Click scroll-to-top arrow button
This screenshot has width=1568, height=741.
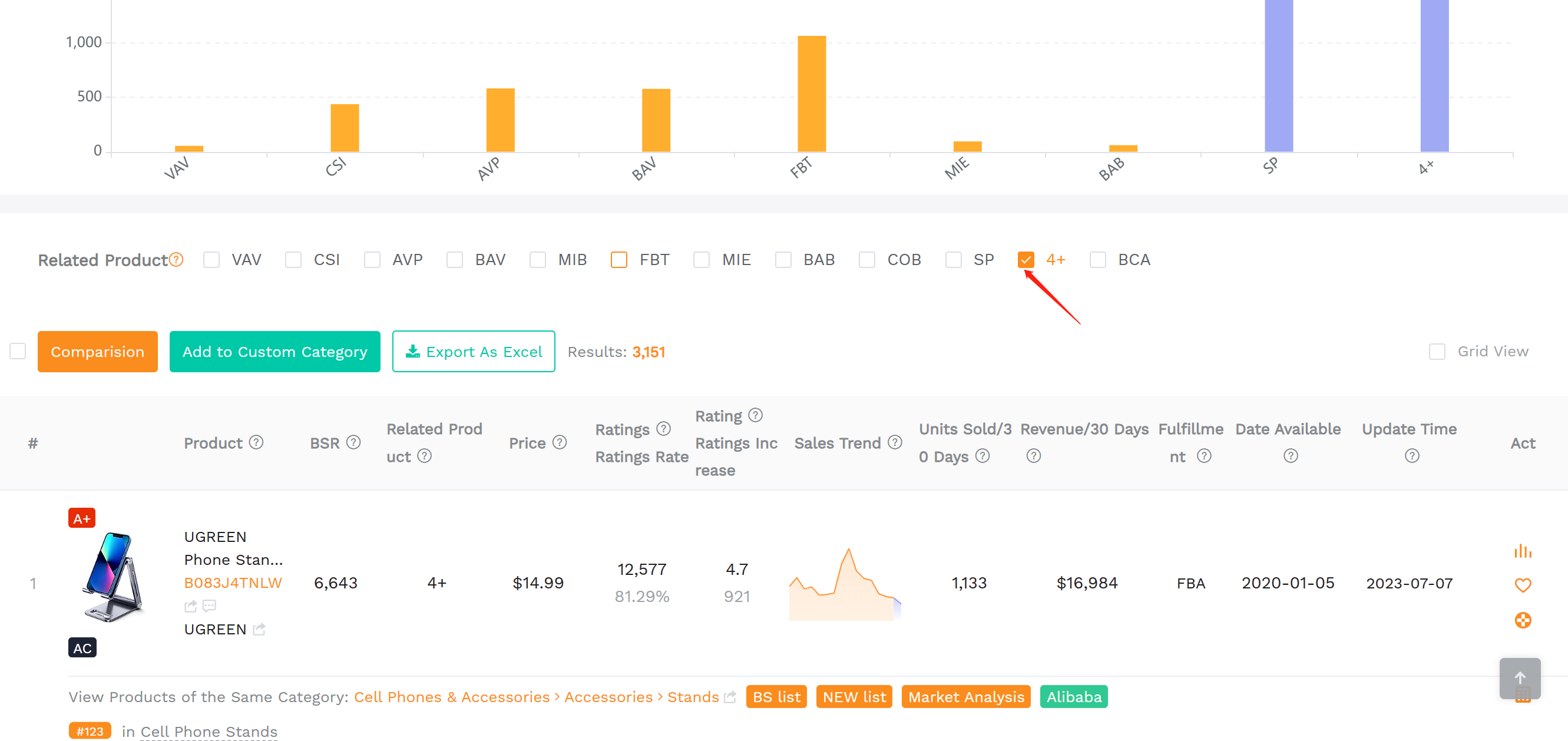point(1519,677)
